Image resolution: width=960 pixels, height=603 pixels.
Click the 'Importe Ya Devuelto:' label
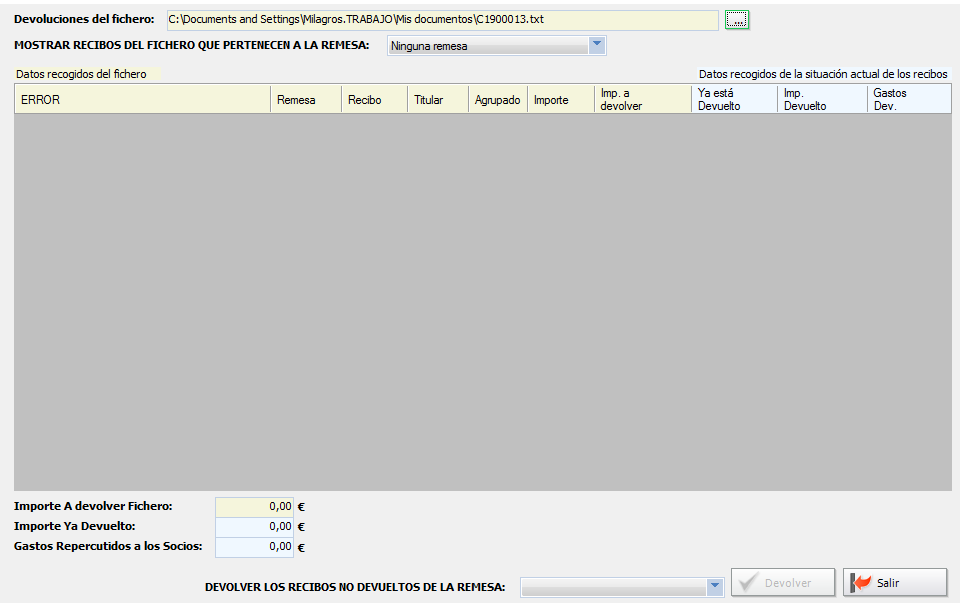[x=75, y=526]
